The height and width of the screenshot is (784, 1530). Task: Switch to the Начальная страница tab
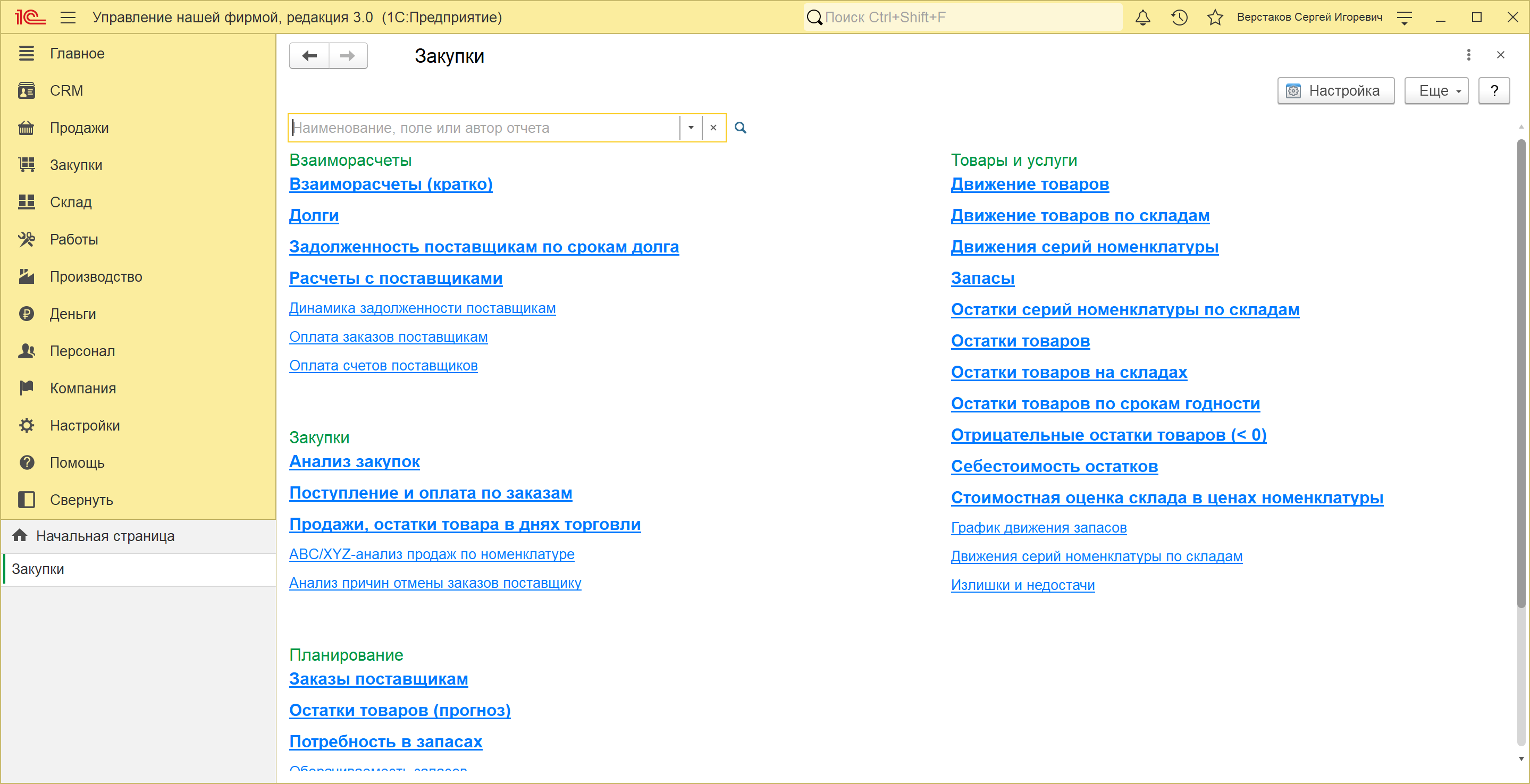[x=139, y=536]
